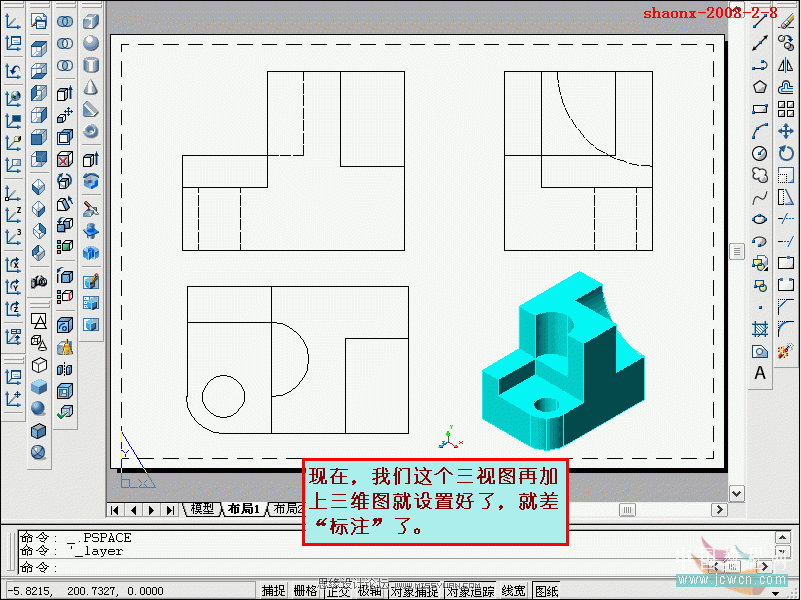This screenshot has width=801, height=600.
Task: Open the Setup Profile tool
Action: pyautogui.click(x=91, y=325)
